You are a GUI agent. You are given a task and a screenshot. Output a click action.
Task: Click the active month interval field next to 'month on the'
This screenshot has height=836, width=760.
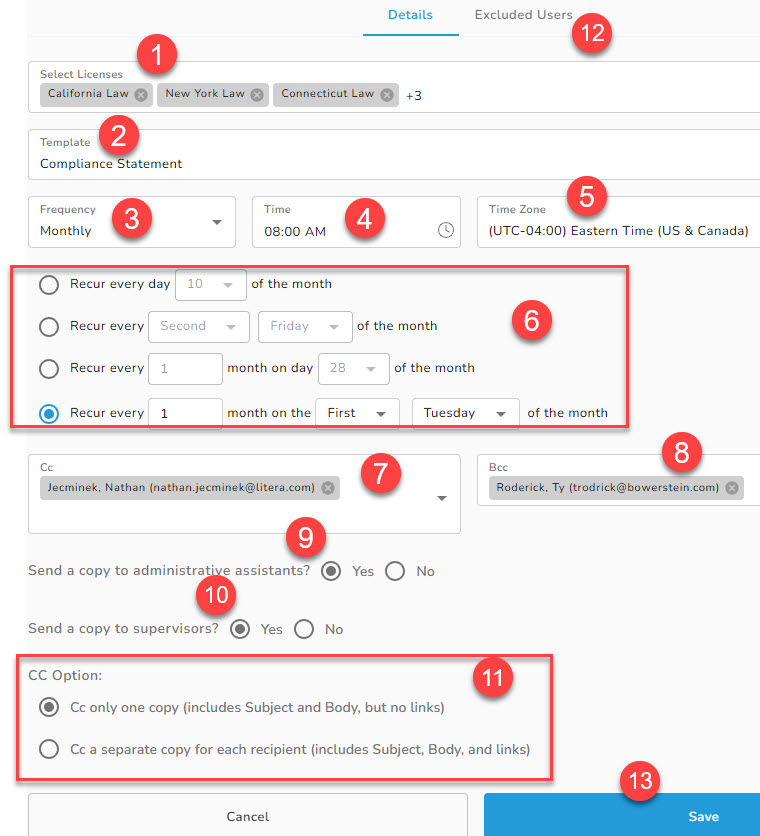pyautogui.click(x=185, y=414)
